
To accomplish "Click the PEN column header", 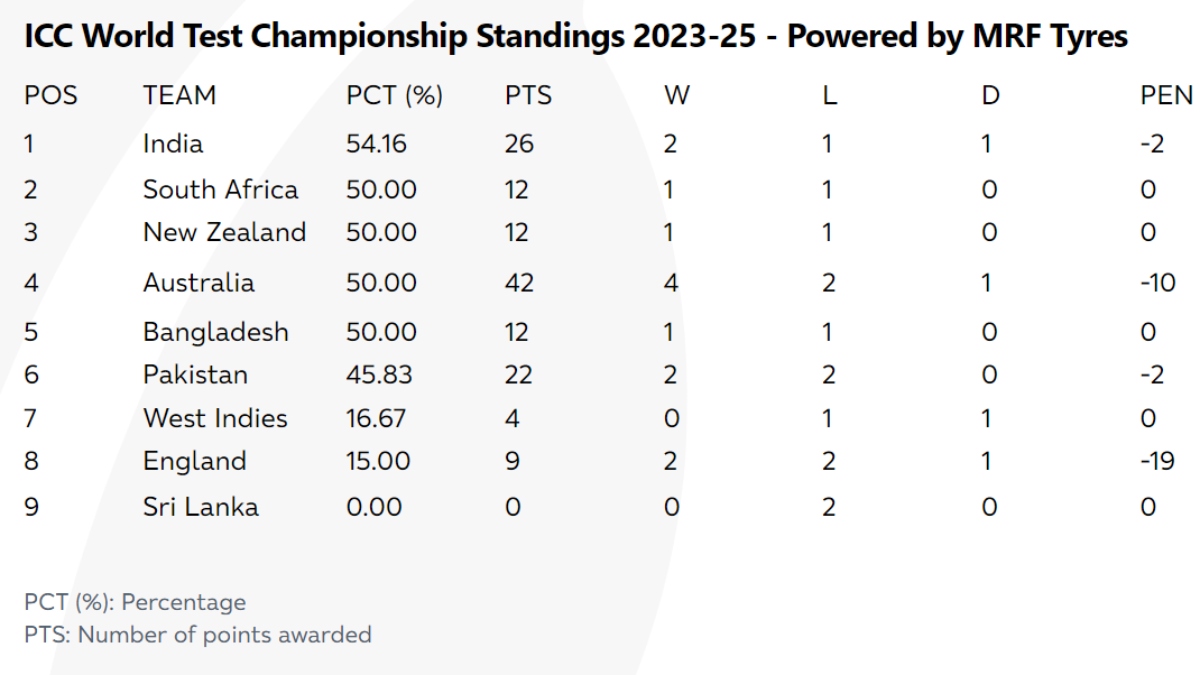I will pyautogui.click(x=1166, y=96).
